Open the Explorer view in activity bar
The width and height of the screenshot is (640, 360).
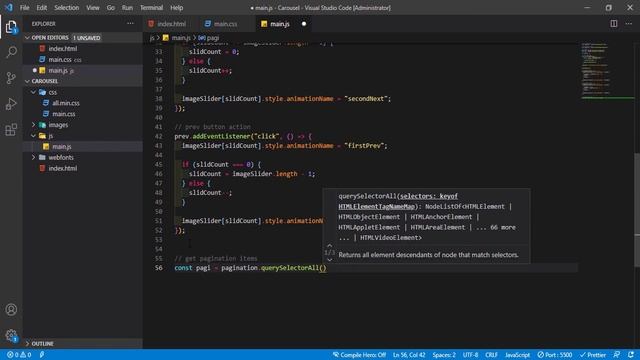click(x=11, y=27)
